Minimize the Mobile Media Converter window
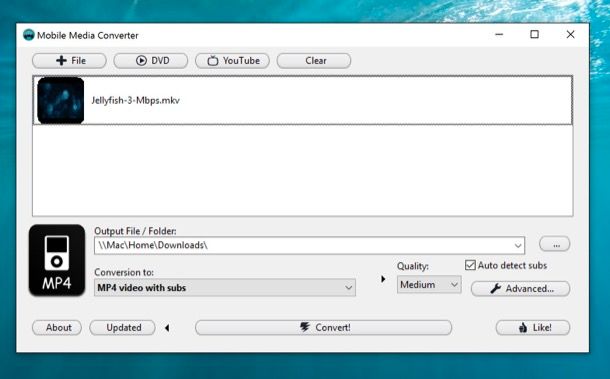The image size is (610, 379). 499,35
